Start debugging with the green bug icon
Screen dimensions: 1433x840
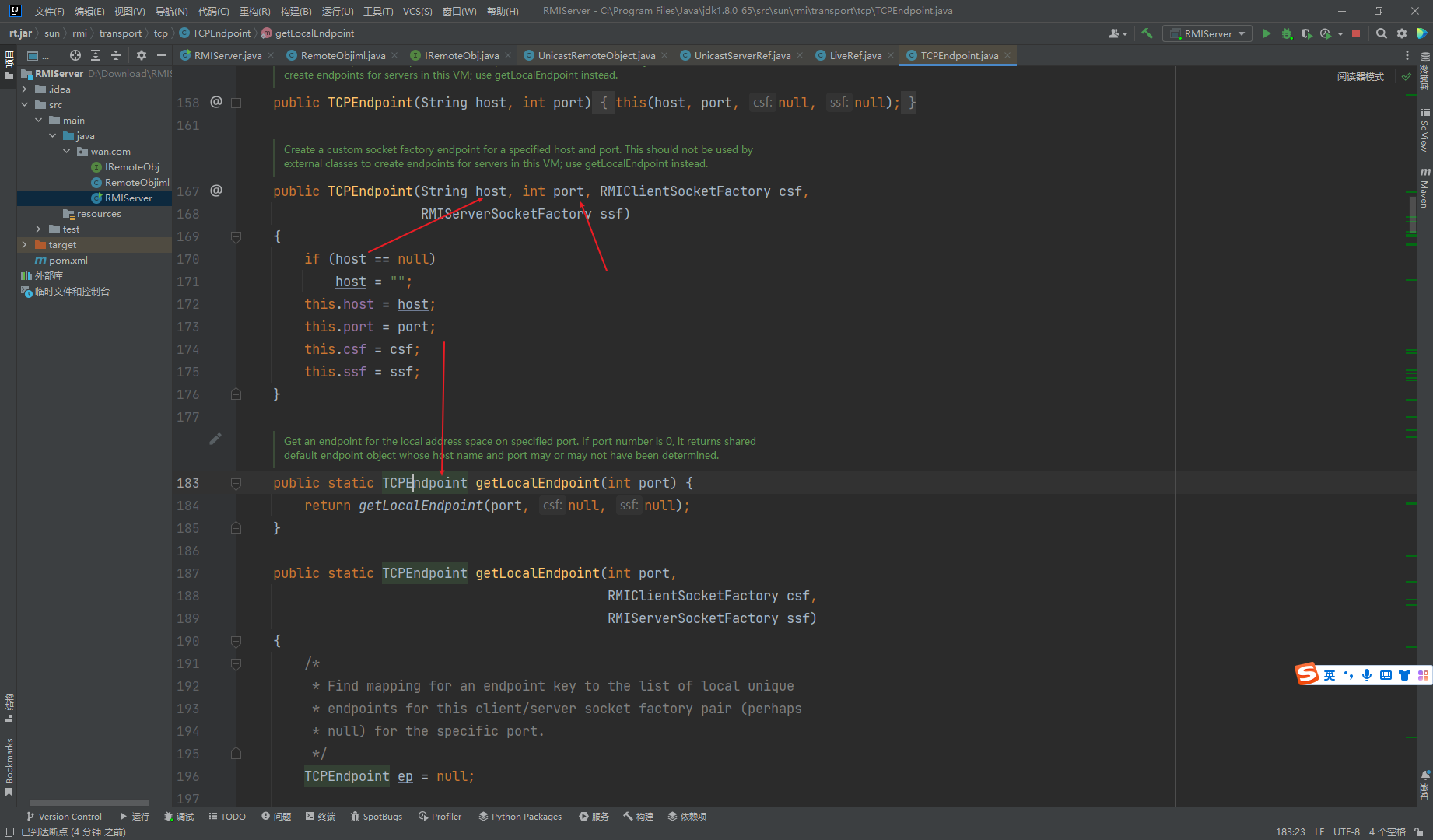(x=1287, y=33)
